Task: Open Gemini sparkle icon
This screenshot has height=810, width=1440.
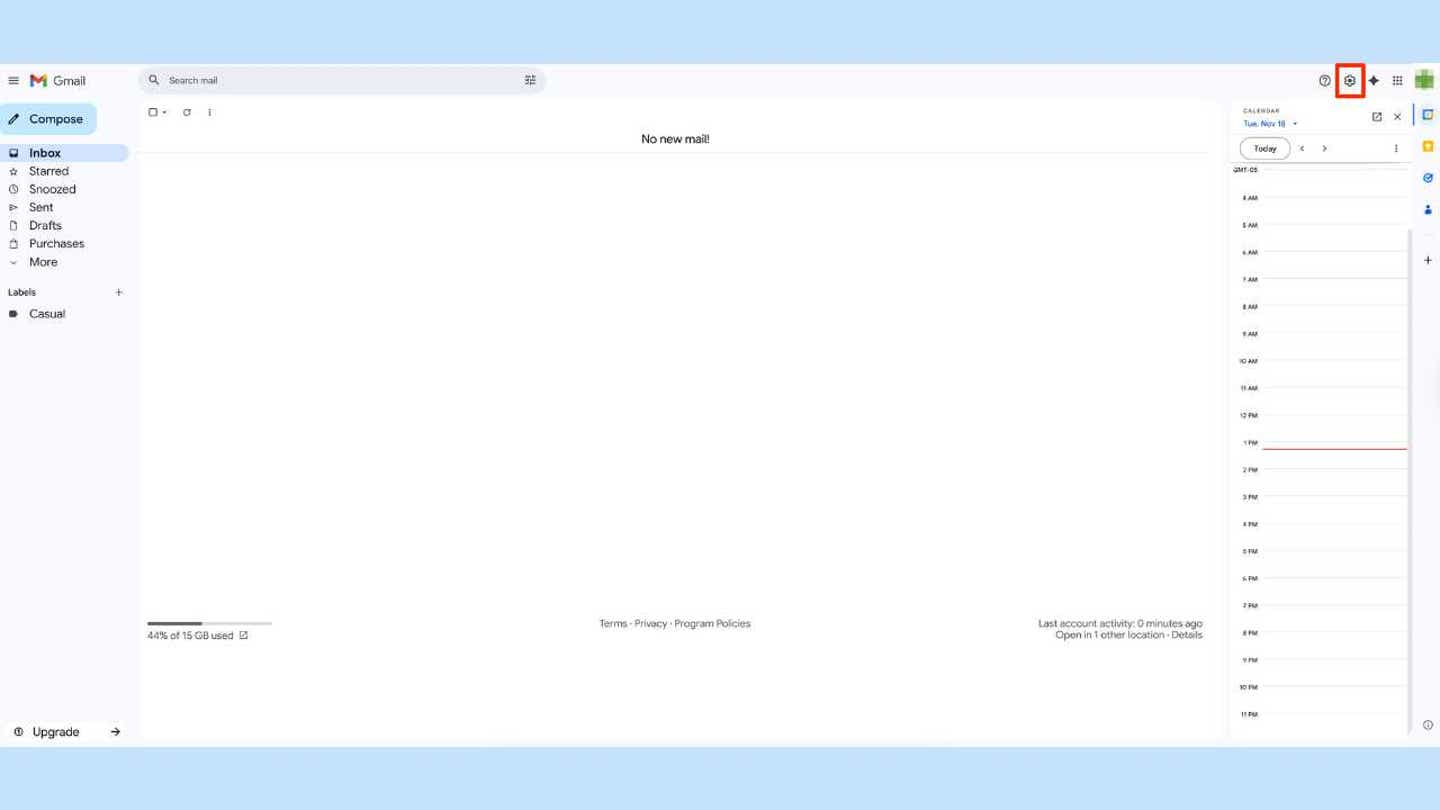Action: click(x=1374, y=81)
